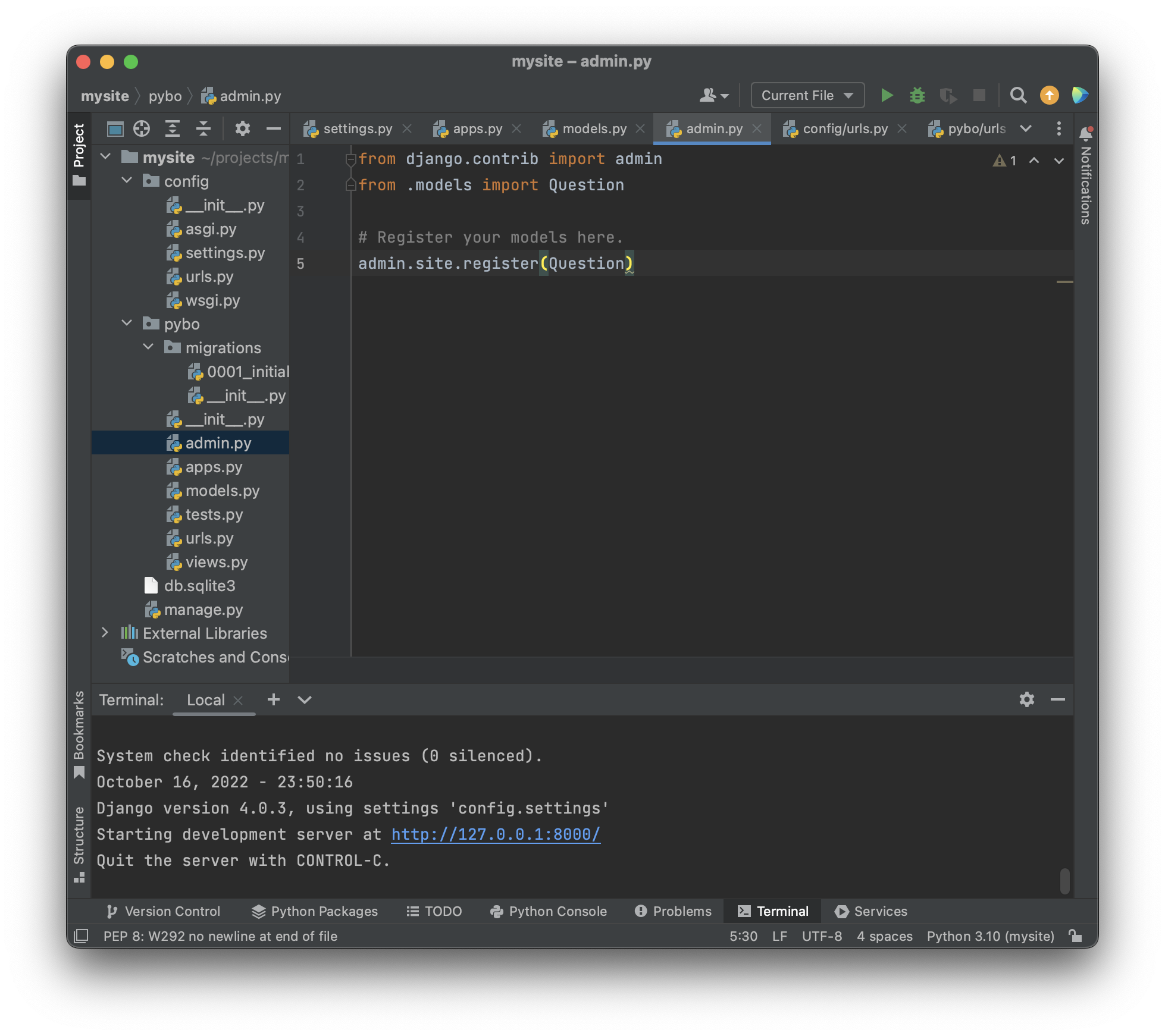This screenshot has height=1036, width=1165.
Task: Click the terminal vertical scrollbar thumb
Action: (x=1064, y=881)
